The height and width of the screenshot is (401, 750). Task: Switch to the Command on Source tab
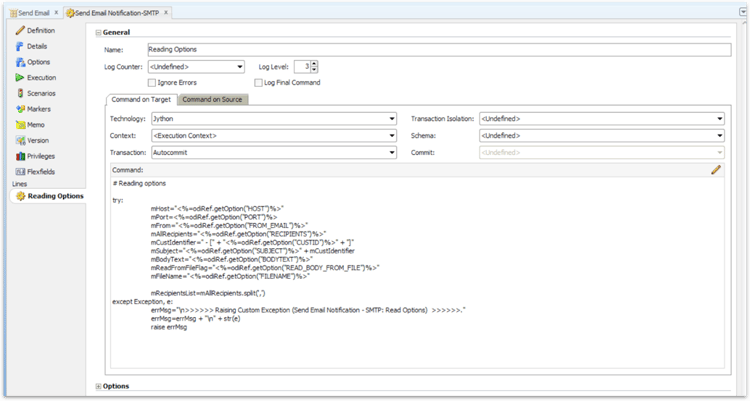click(x=213, y=99)
